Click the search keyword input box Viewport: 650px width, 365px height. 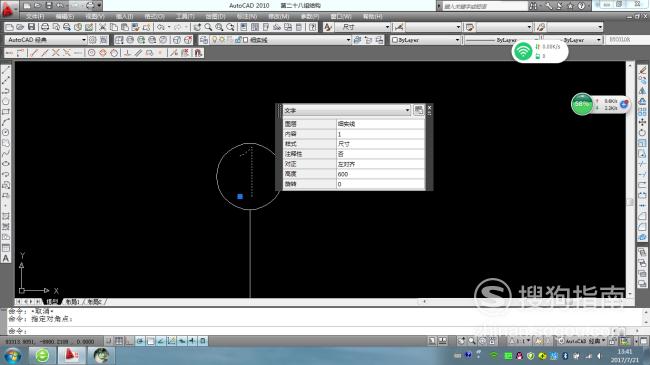click(x=484, y=6)
